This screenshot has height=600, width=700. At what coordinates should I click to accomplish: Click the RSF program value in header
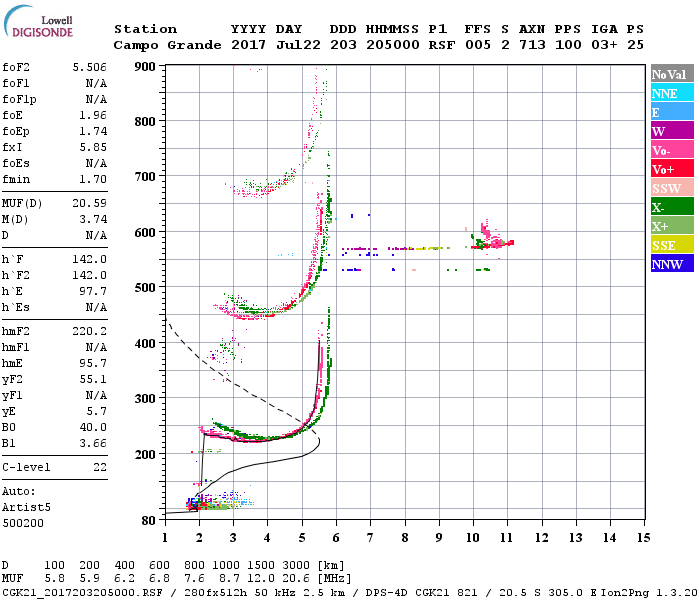(x=442, y=45)
